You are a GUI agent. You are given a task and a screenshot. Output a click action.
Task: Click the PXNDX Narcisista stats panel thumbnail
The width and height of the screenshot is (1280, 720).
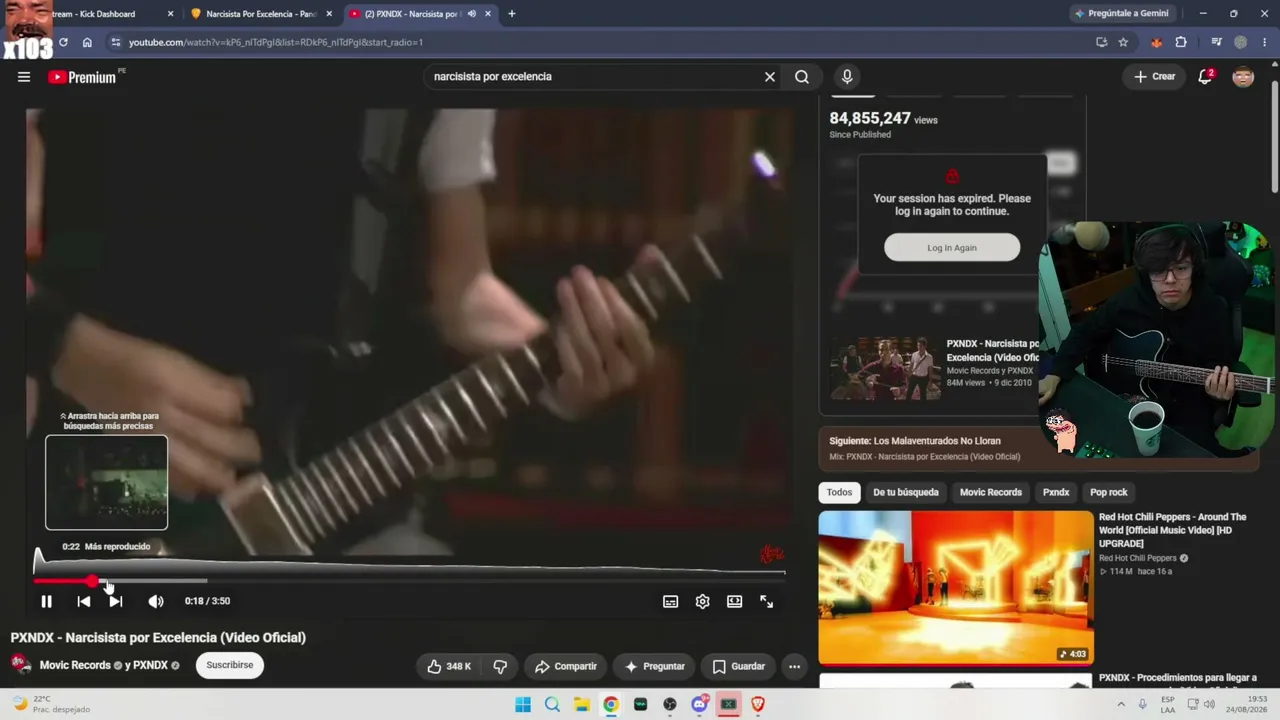886,369
